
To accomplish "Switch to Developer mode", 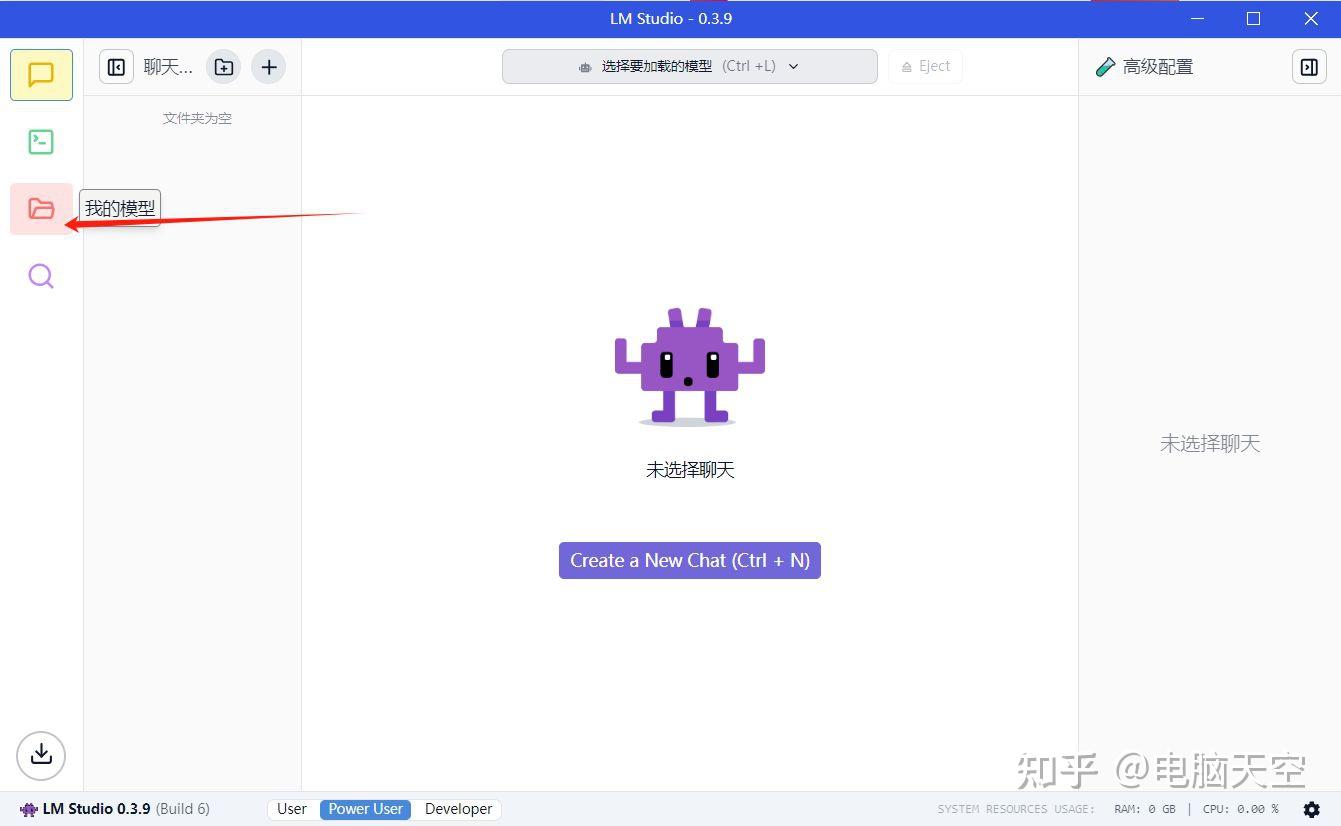I will 458,809.
